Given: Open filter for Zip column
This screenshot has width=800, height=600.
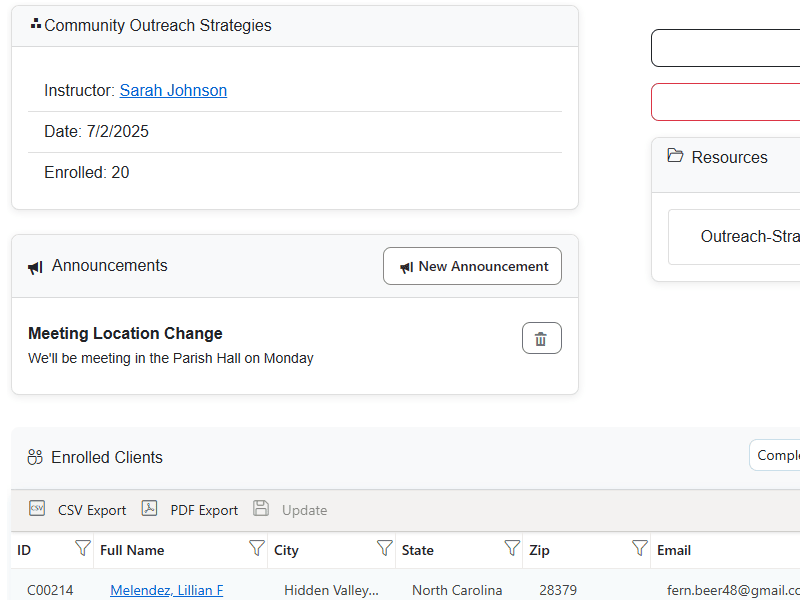Looking at the screenshot, I should point(640,548).
